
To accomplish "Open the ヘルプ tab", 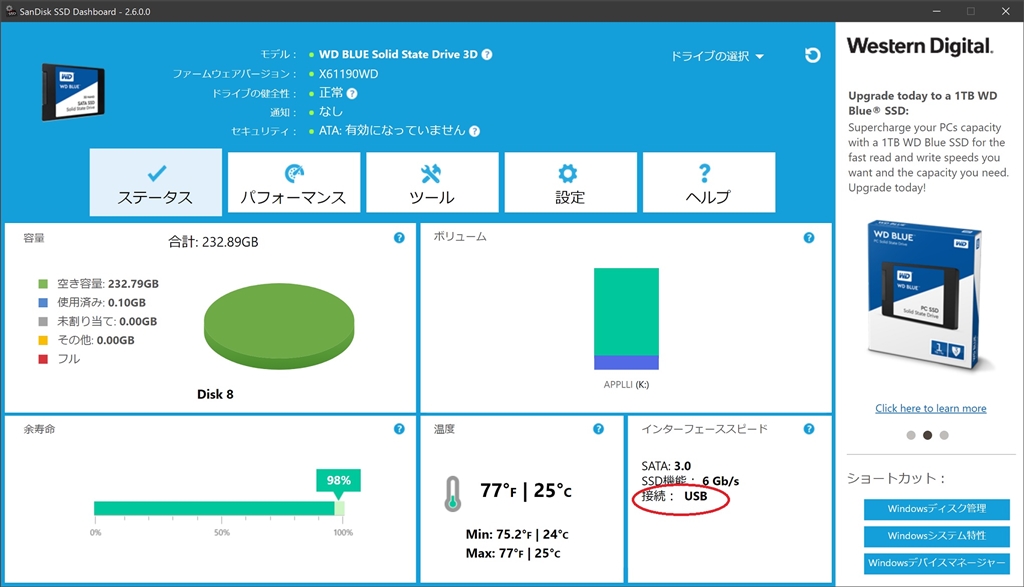I will pos(709,182).
